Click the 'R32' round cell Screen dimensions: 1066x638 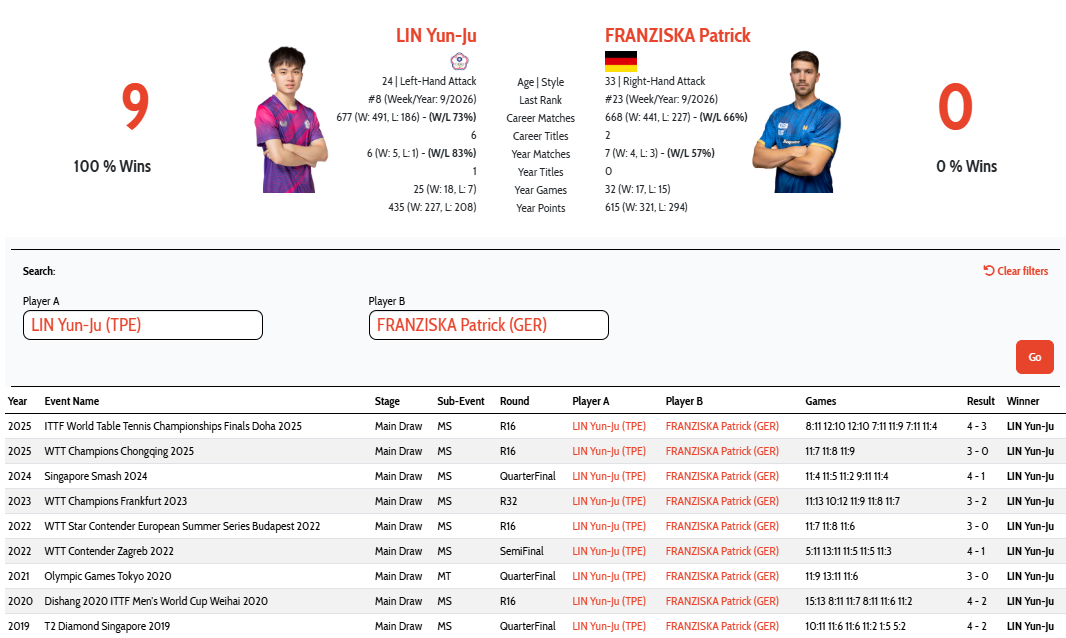[x=508, y=501]
